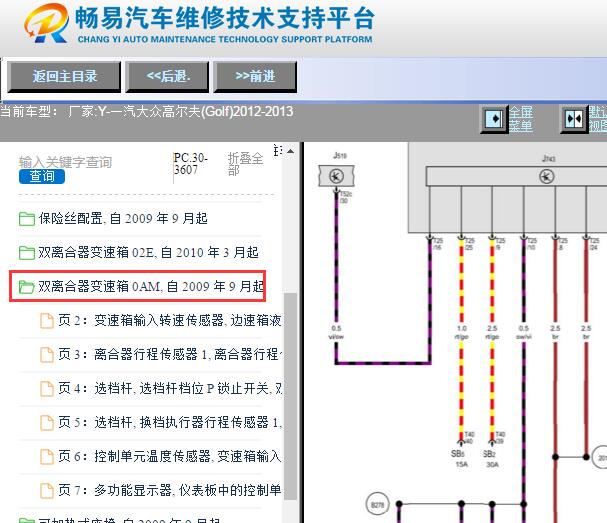Viewport: 607px width, 523px height.
Task: Click page icon beside 页 2
Action: coord(47,321)
